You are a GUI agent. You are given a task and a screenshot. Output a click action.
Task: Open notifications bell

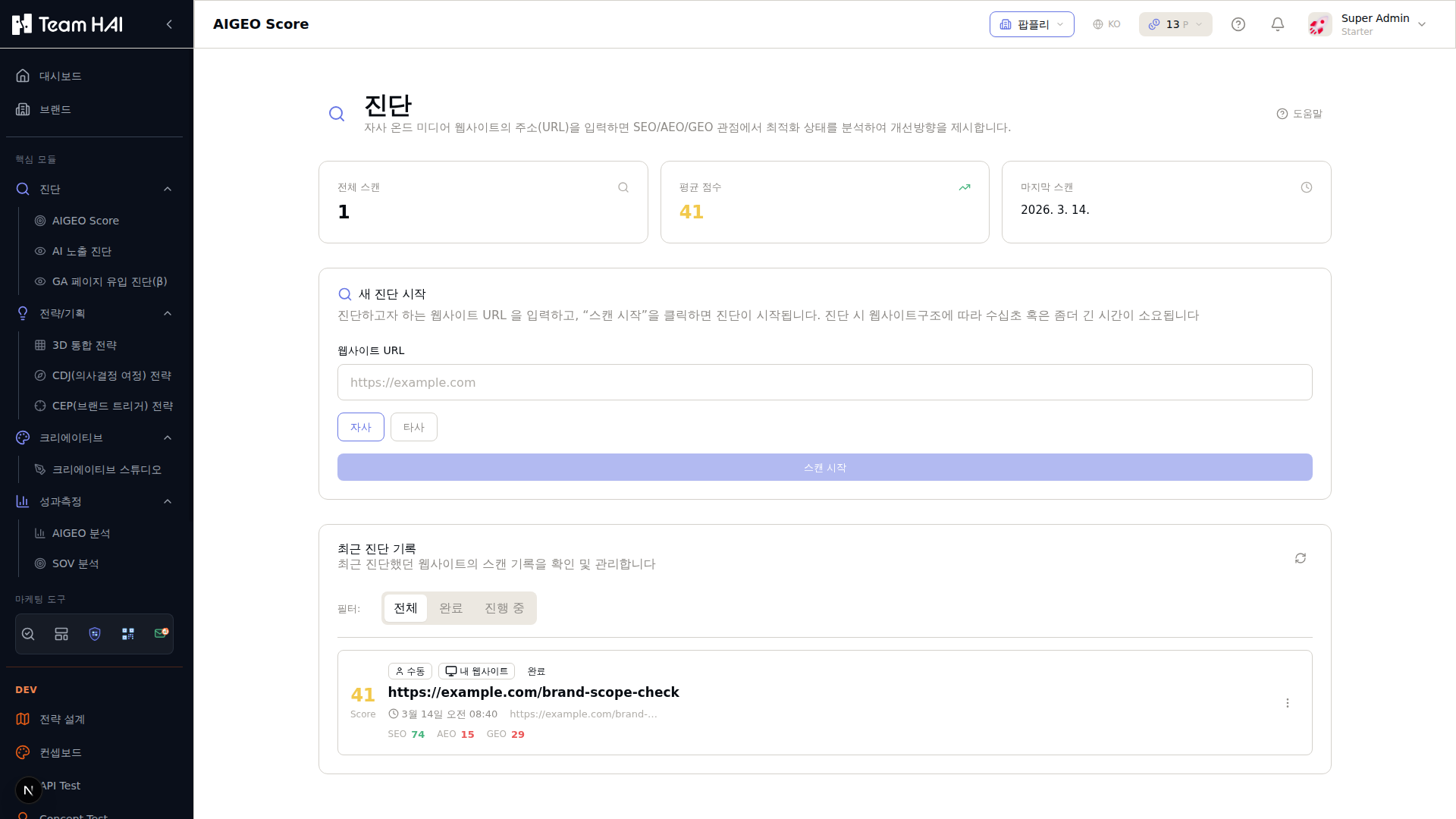1278,24
